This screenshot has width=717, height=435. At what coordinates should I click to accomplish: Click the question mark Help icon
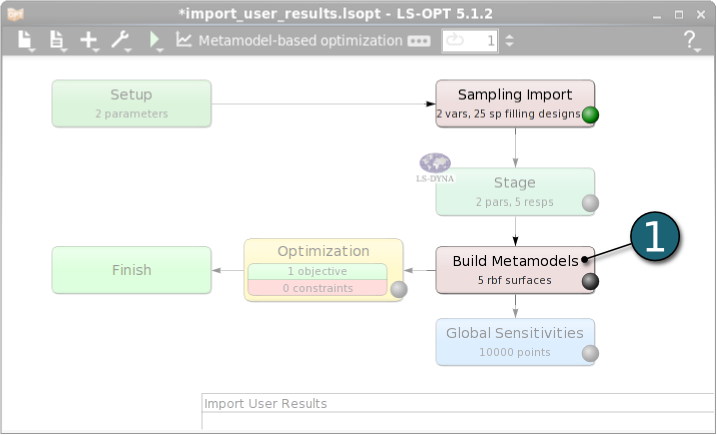pyautogui.click(x=690, y=41)
